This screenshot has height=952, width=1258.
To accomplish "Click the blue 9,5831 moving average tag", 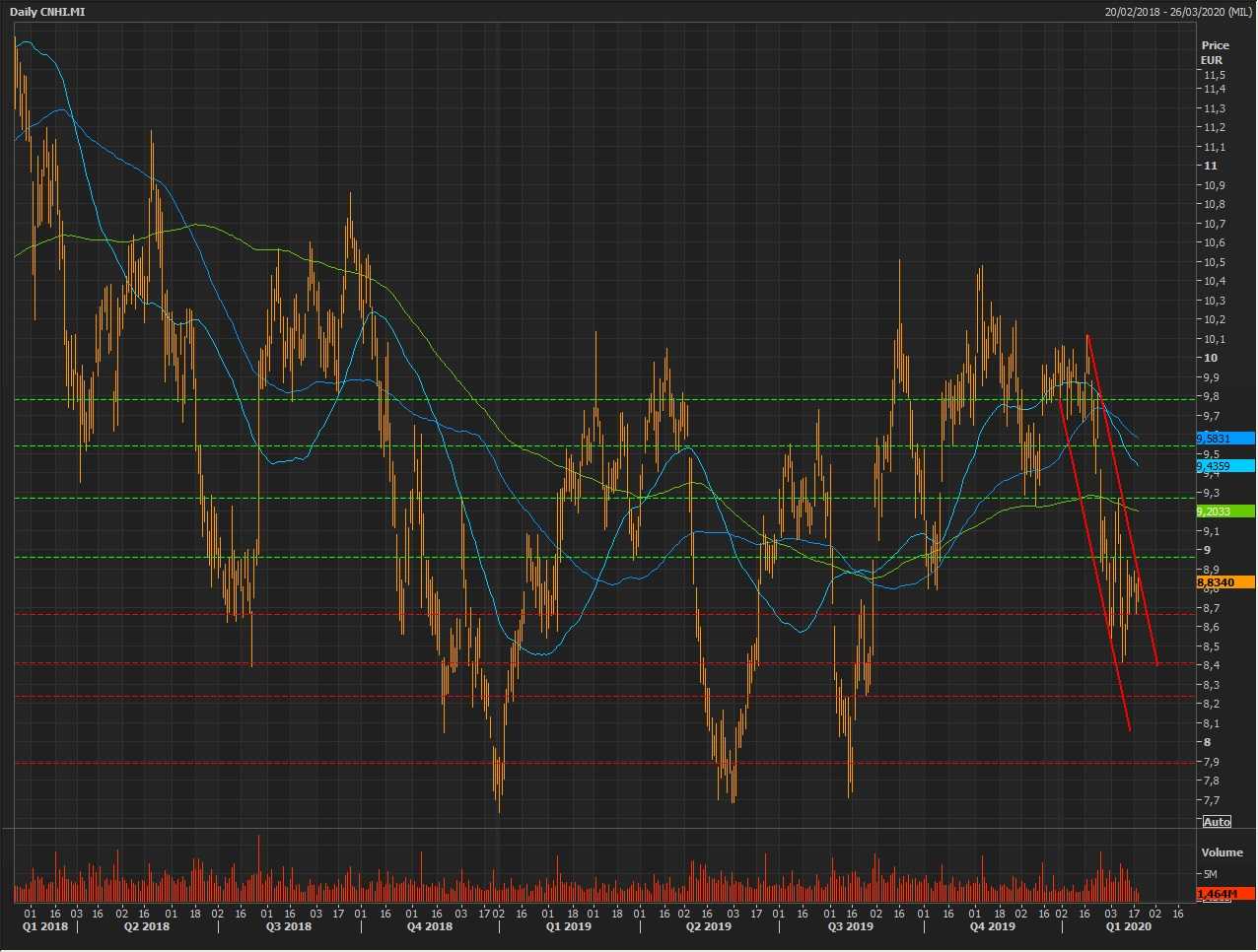I will point(1224,439).
